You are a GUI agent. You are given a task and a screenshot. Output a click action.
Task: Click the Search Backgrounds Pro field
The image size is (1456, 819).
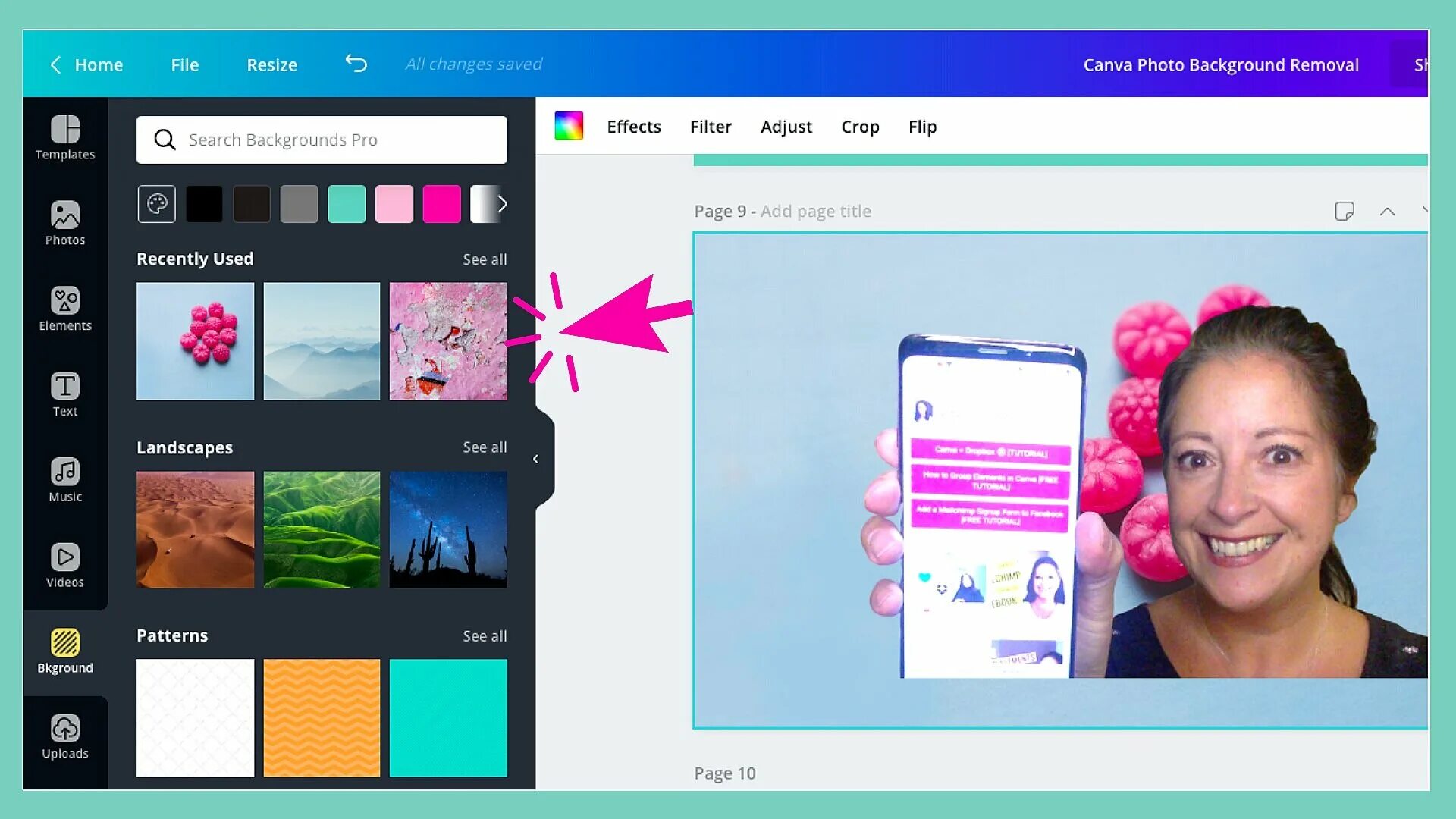coord(322,140)
